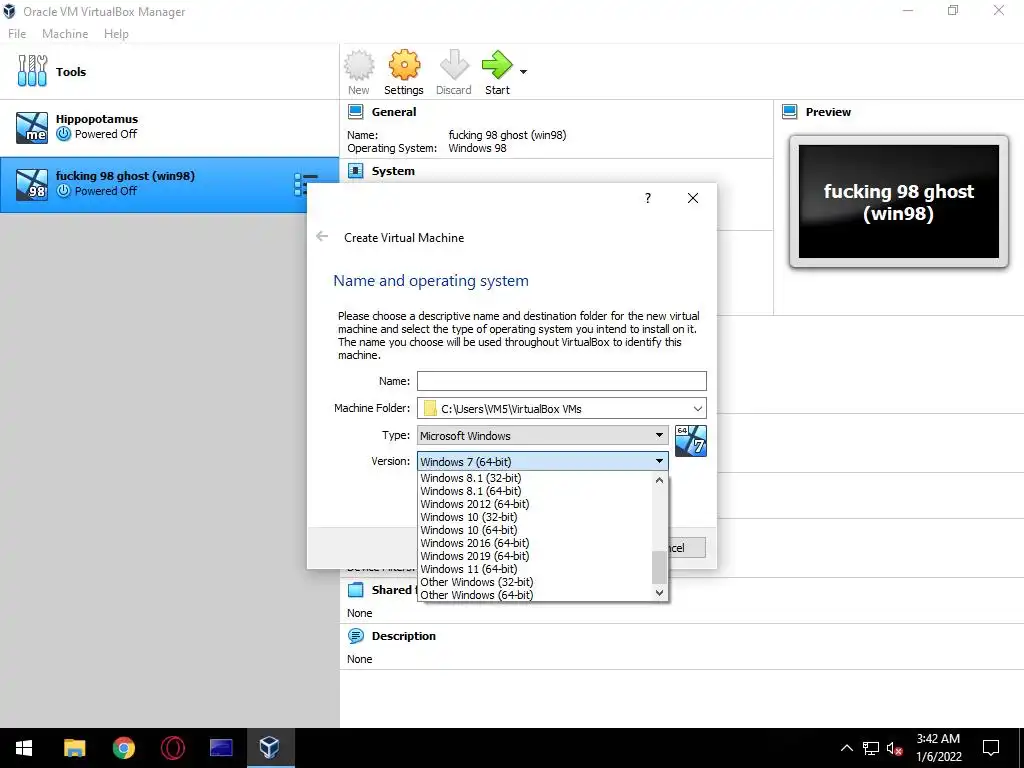This screenshot has width=1024, height=768.
Task: Click the partially hidden Cancel button
Action: pyautogui.click(x=686, y=547)
